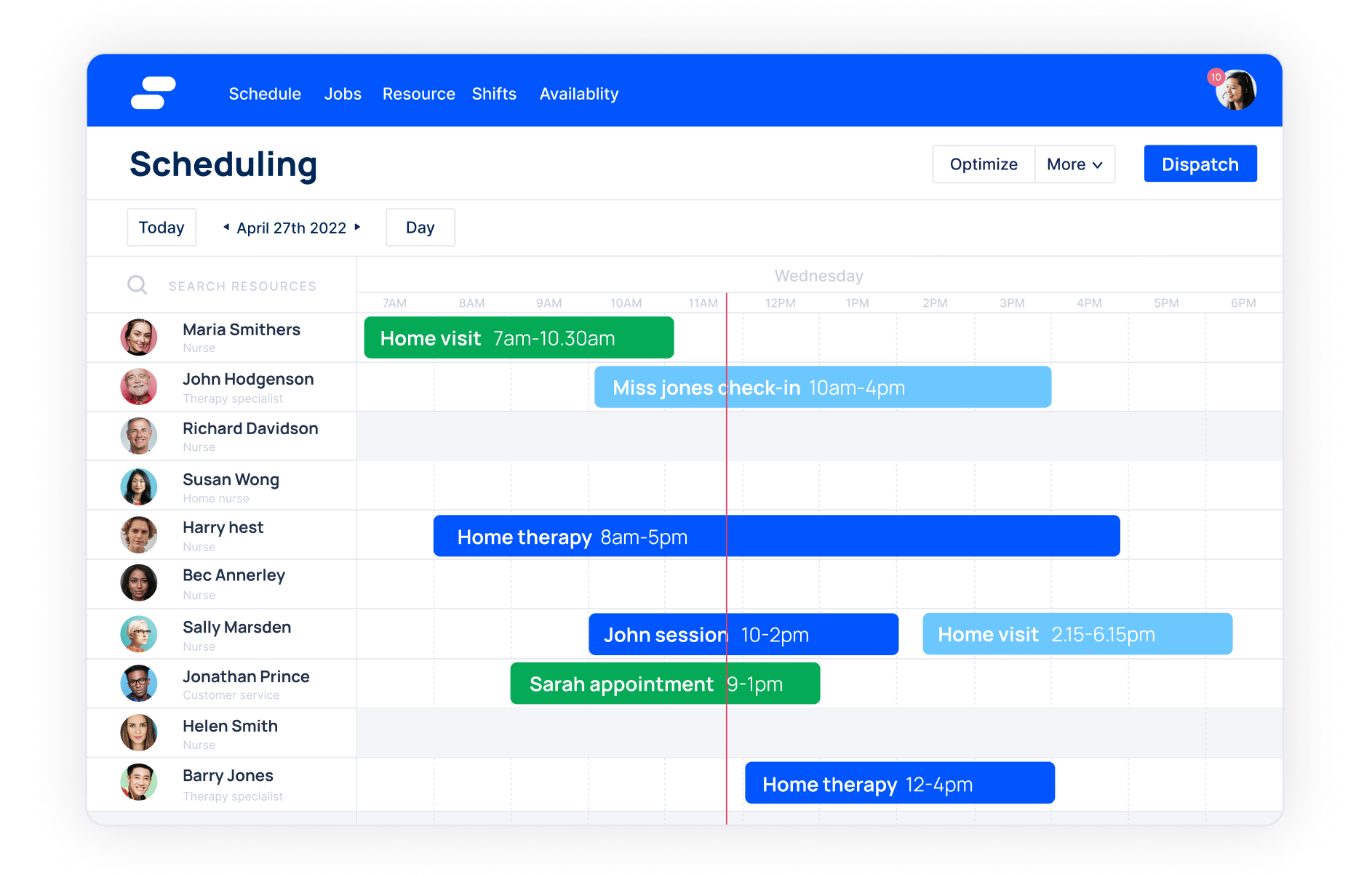
Task: Click the John Hodgenson name
Action: (248, 379)
